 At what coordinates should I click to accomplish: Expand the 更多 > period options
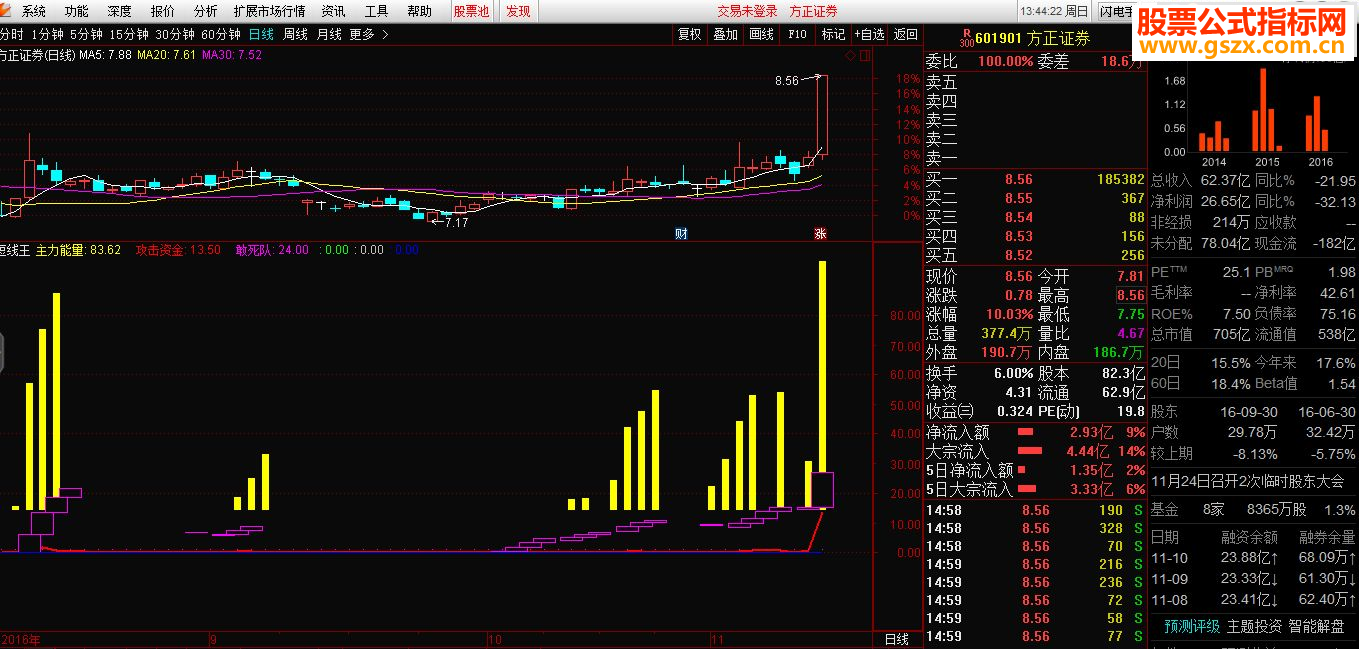point(369,34)
